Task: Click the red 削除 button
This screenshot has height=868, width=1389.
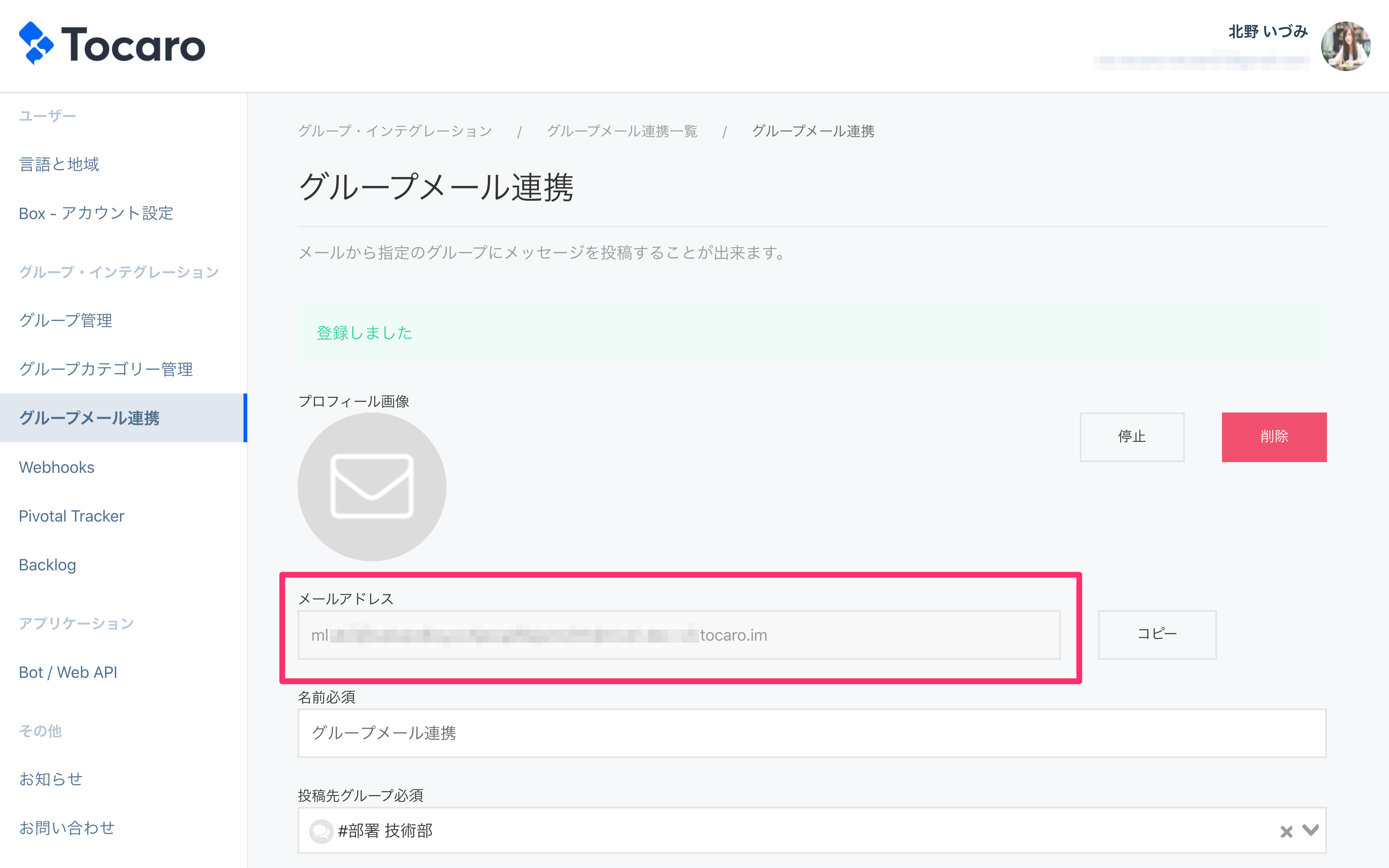Action: click(1274, 437)
